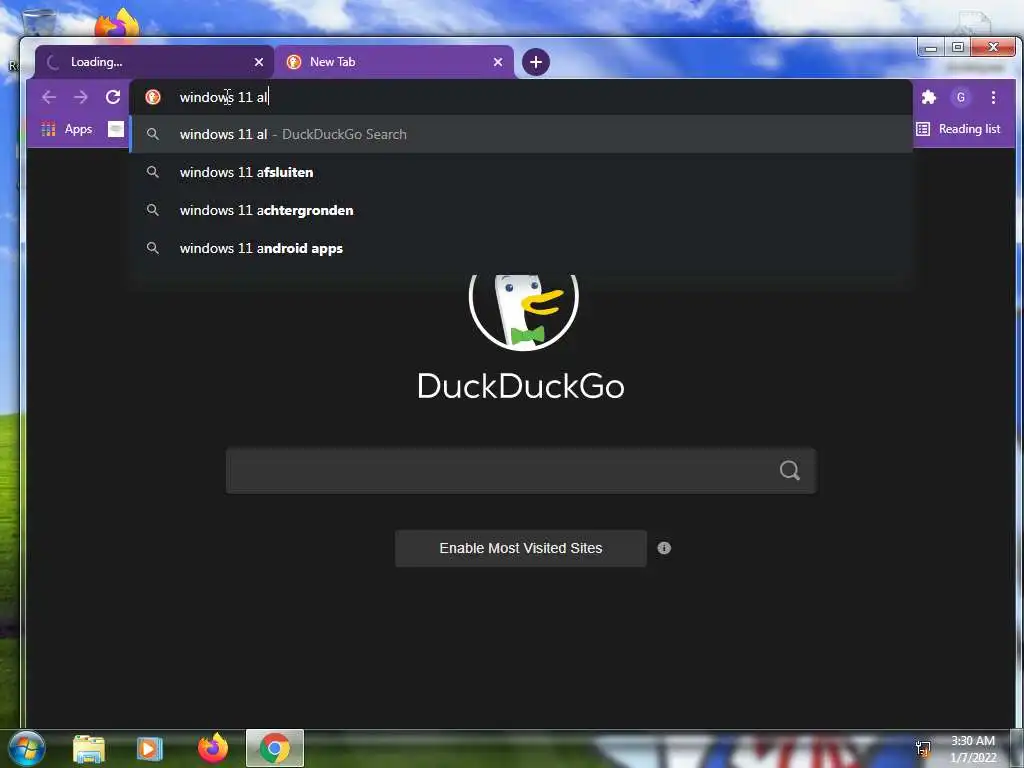1024x768 pixels.
Task: Click the network tray icon
Action: [923, 749]
